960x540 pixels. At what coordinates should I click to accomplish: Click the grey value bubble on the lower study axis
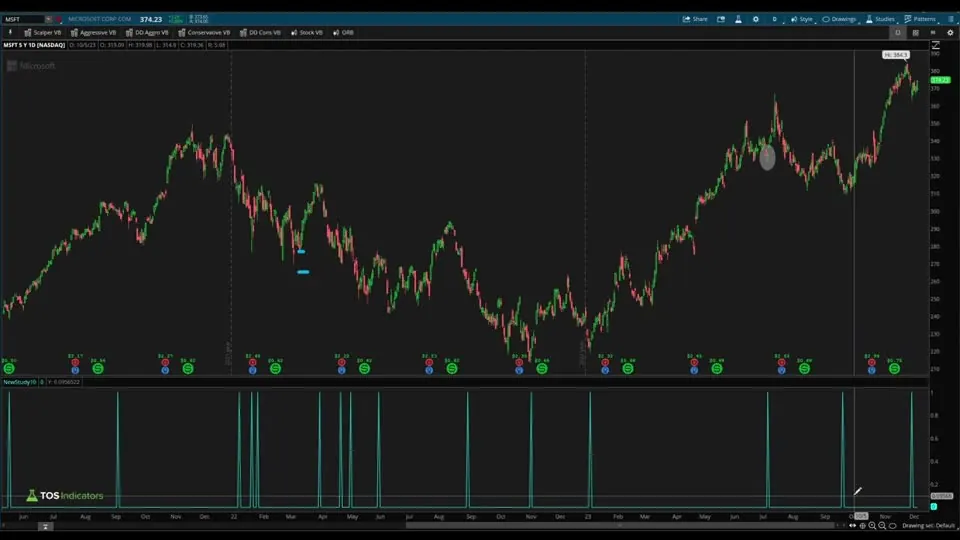point(942,496)
